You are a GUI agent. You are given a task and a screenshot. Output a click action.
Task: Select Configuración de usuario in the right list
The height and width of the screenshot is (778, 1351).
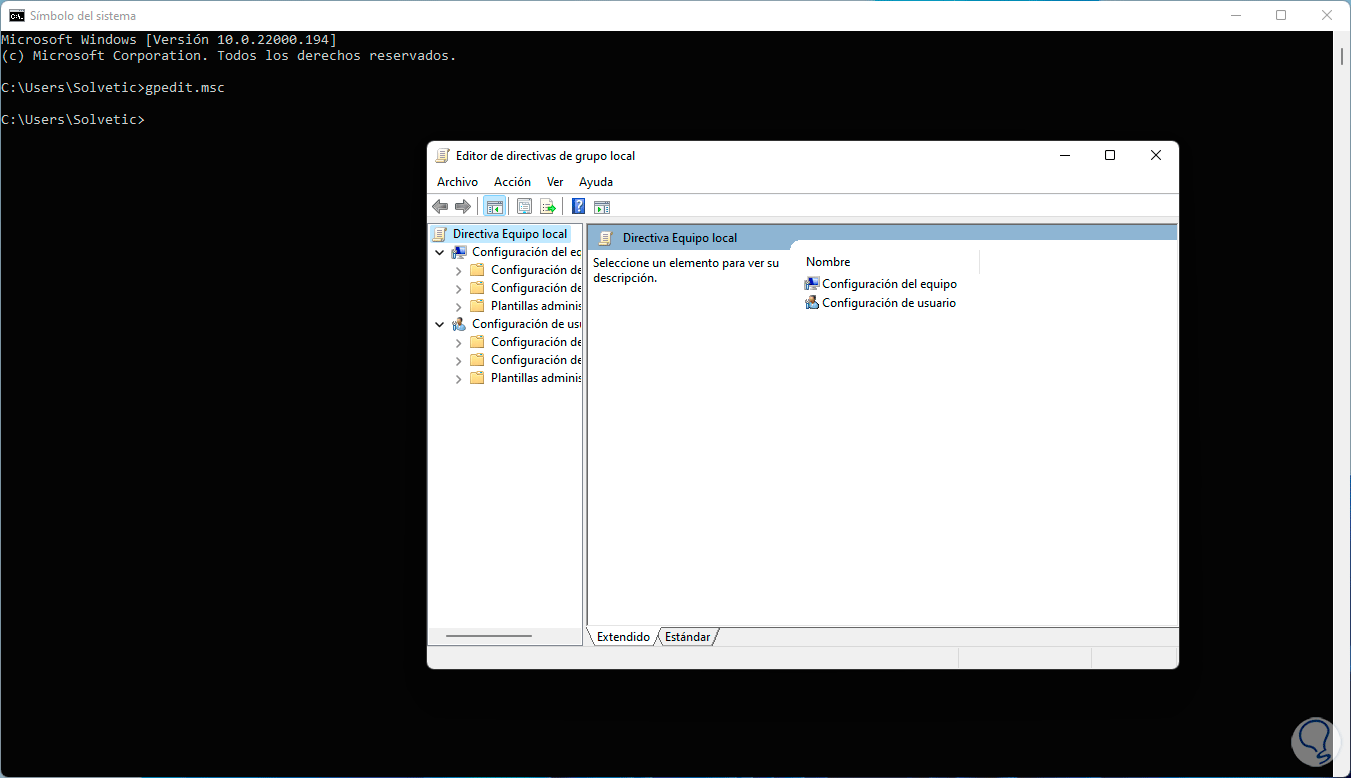pos(889,303)
